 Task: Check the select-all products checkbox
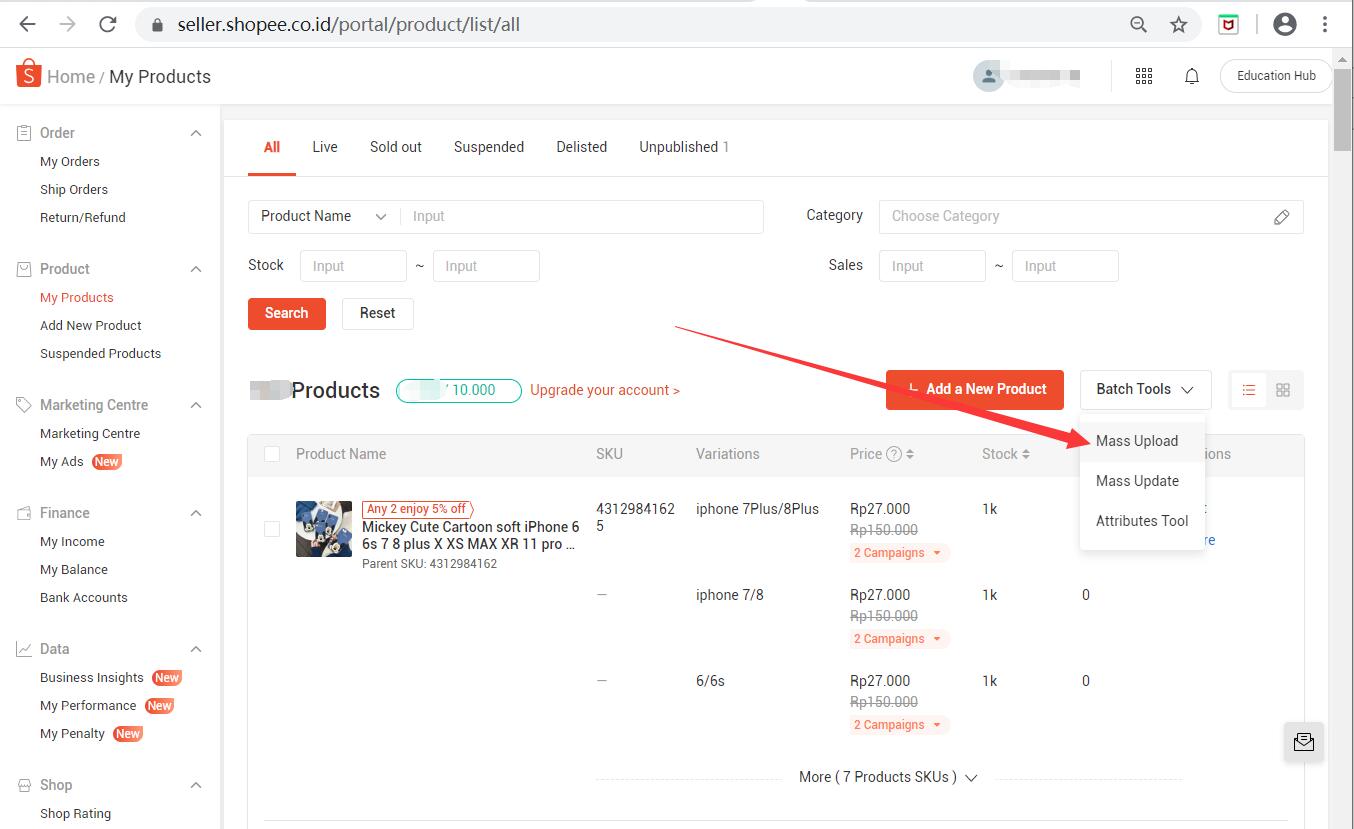272,454
